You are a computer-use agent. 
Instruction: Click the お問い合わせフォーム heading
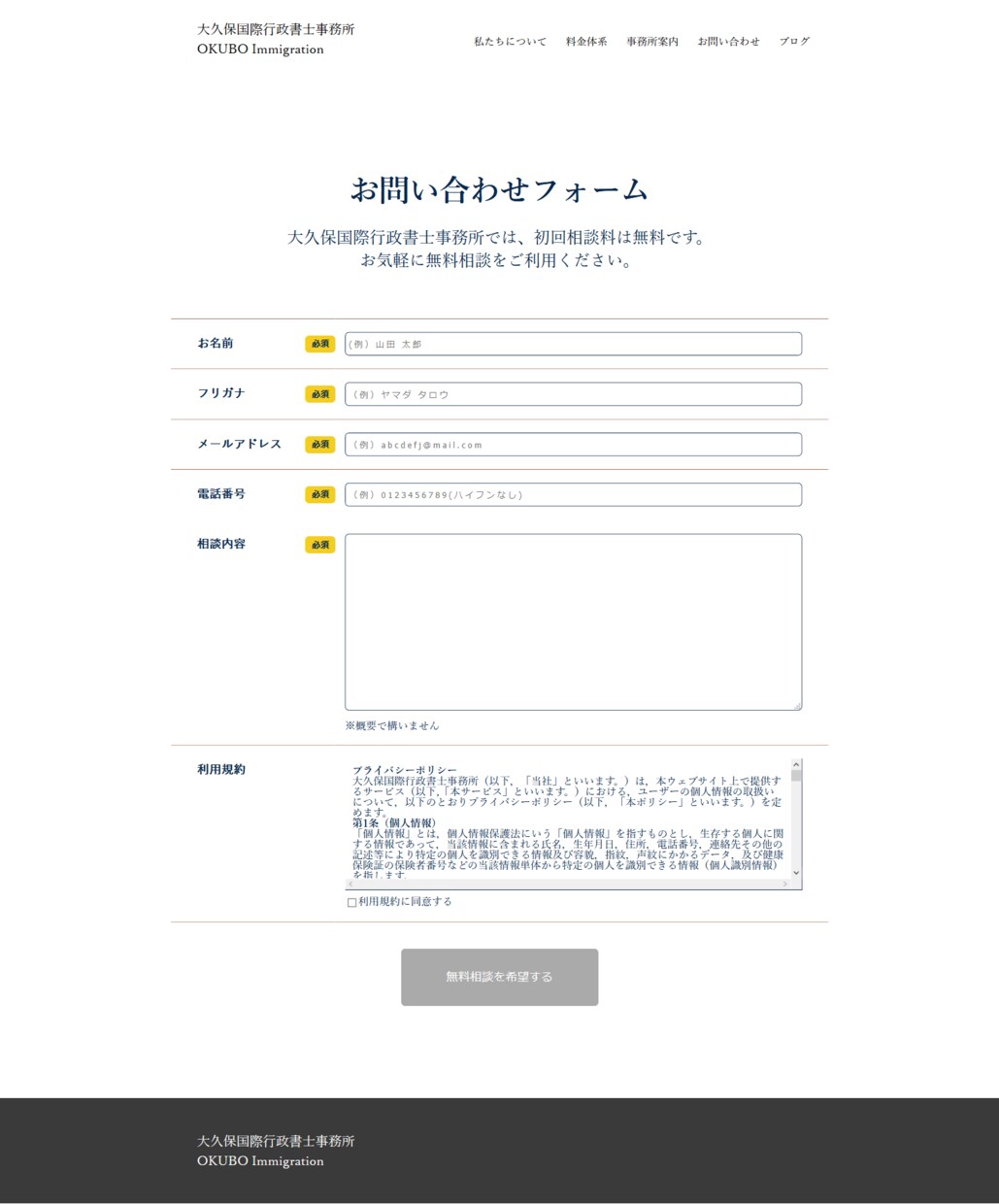[499, 189]
